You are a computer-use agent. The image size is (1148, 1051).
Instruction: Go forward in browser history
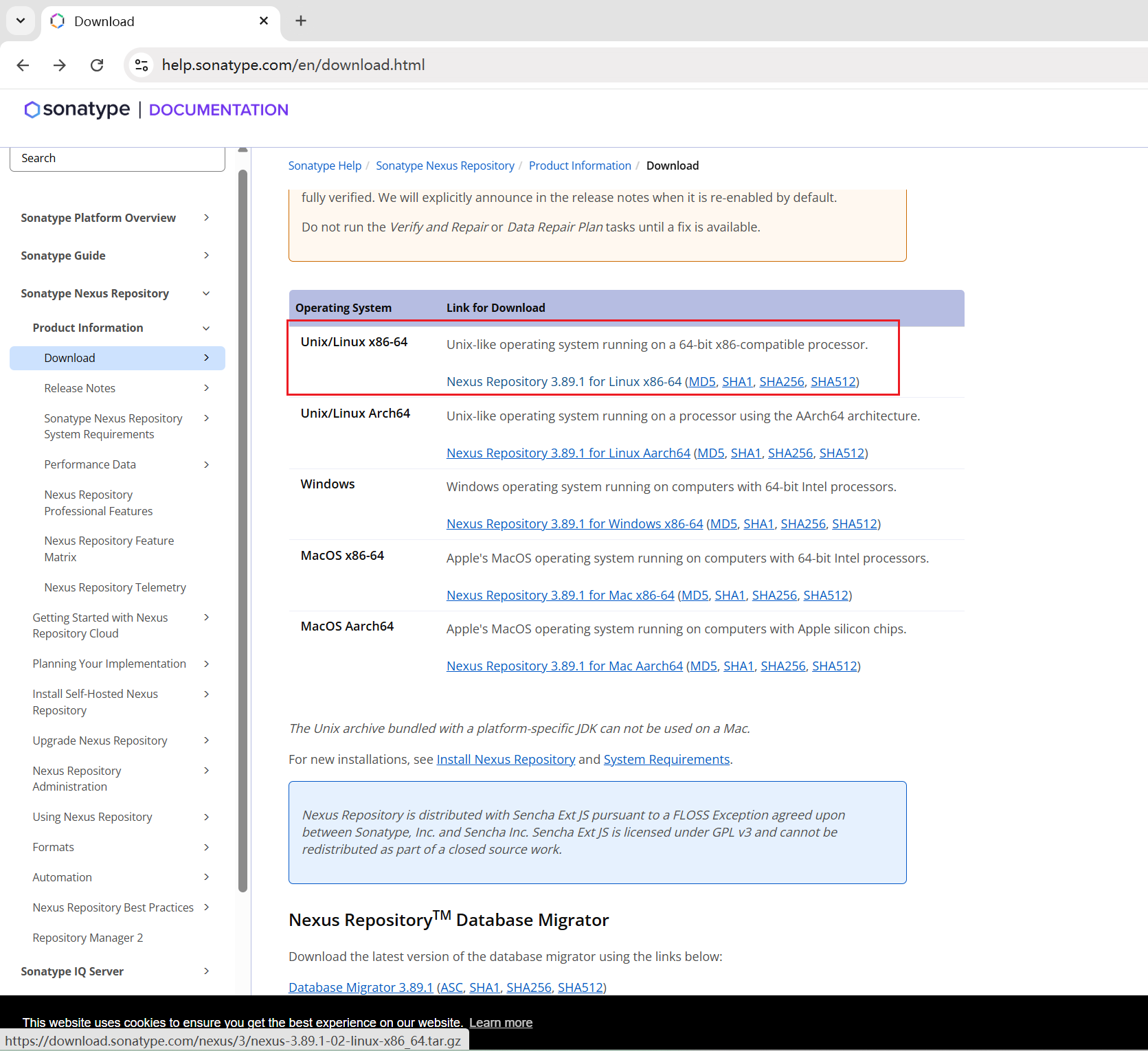60,65
